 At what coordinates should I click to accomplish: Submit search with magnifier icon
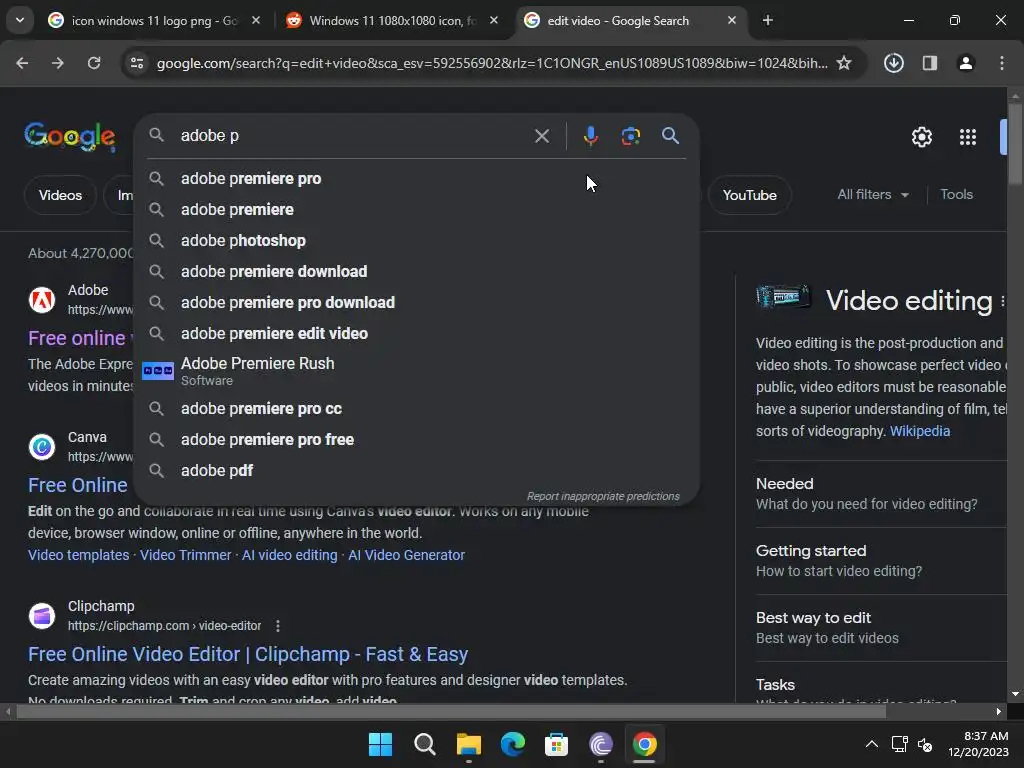(670, 136)
